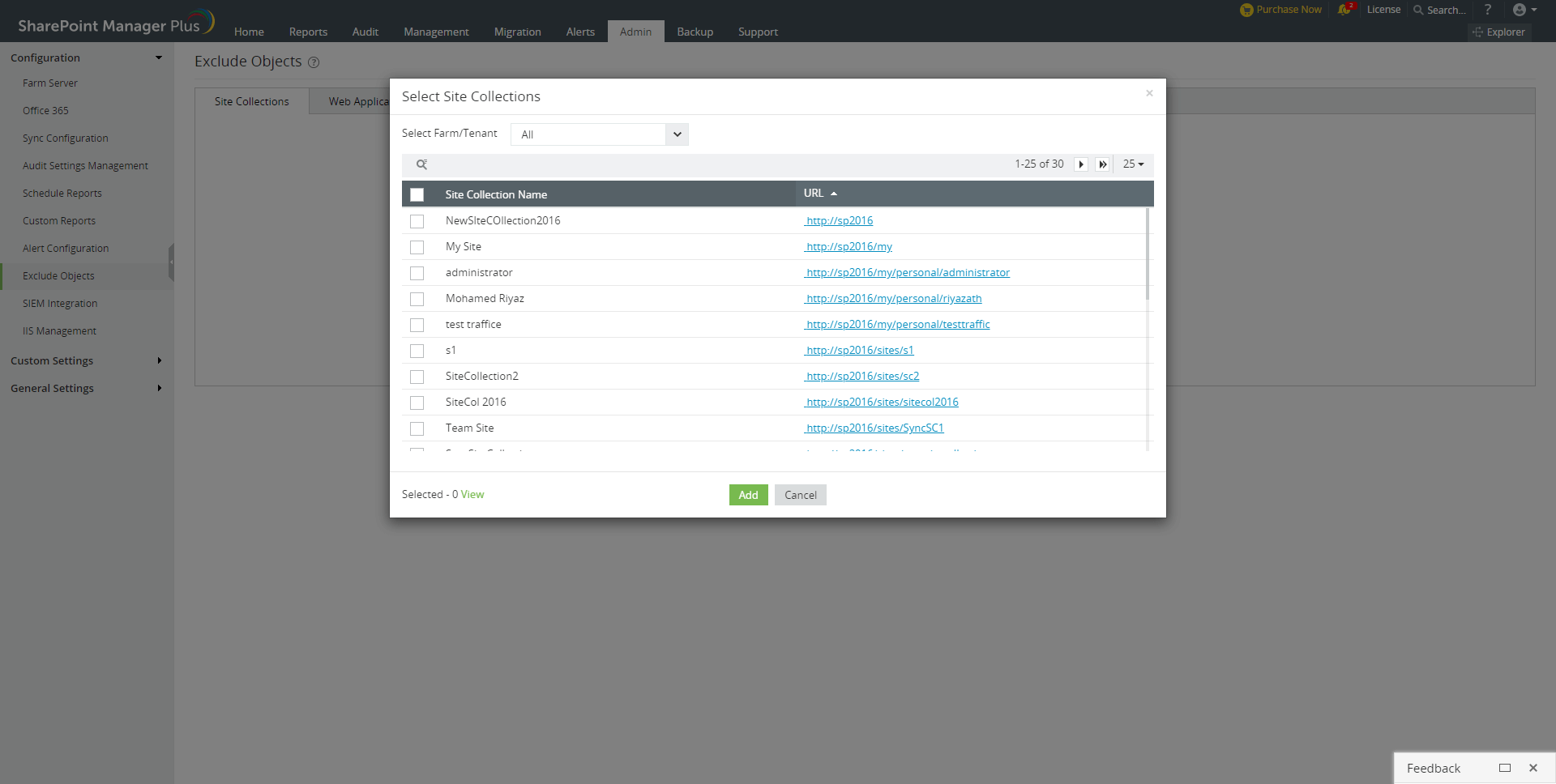Image resolution: width=1556 pixels, height=784 pixels.
Task: Check the Mohamed Riyaz row checkbox
Action: [x=417, y=299]
